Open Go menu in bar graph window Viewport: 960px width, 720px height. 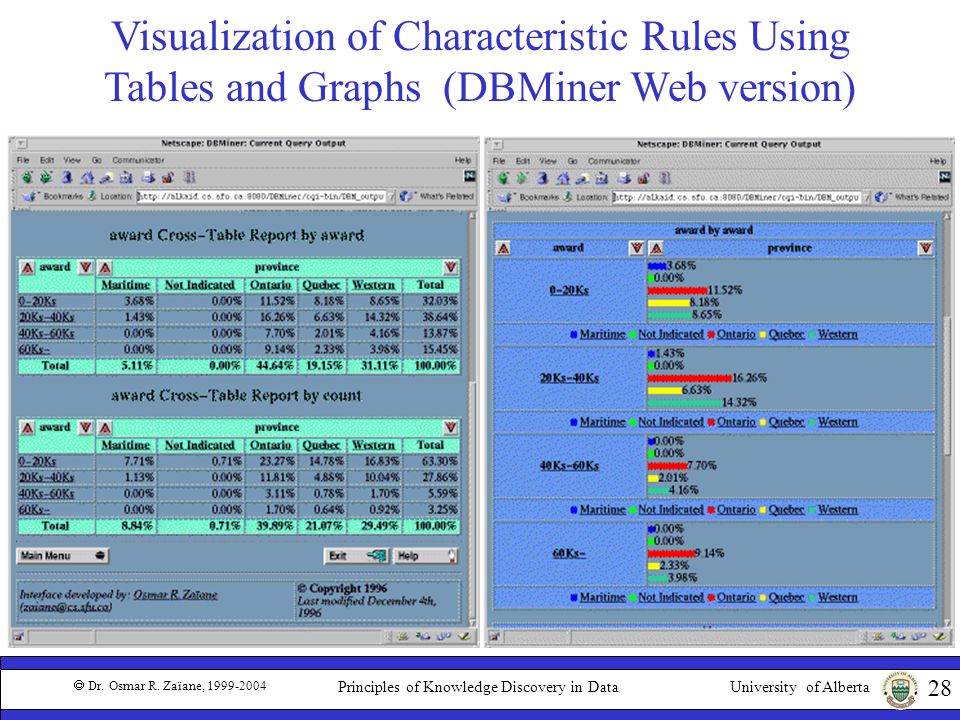click(572, 161)
